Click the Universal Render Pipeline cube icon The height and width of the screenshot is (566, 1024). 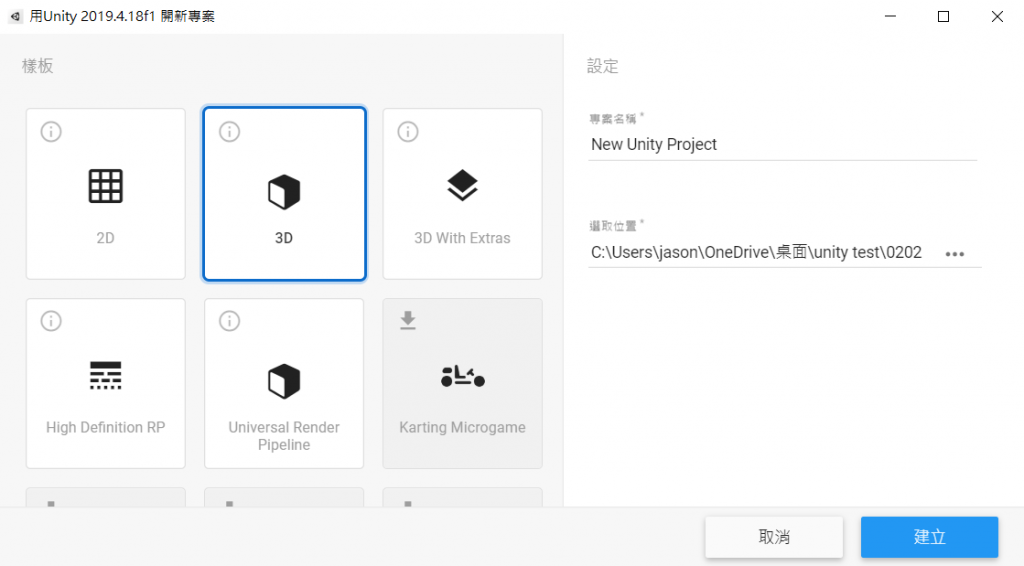click(284, 381)
